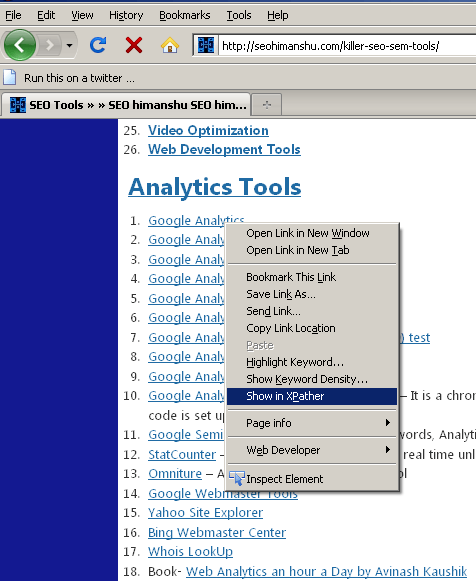Viewport: 476px width, 581px height.
Task: Click 'Show in XPather' menu item
Action: pos(312,396)
